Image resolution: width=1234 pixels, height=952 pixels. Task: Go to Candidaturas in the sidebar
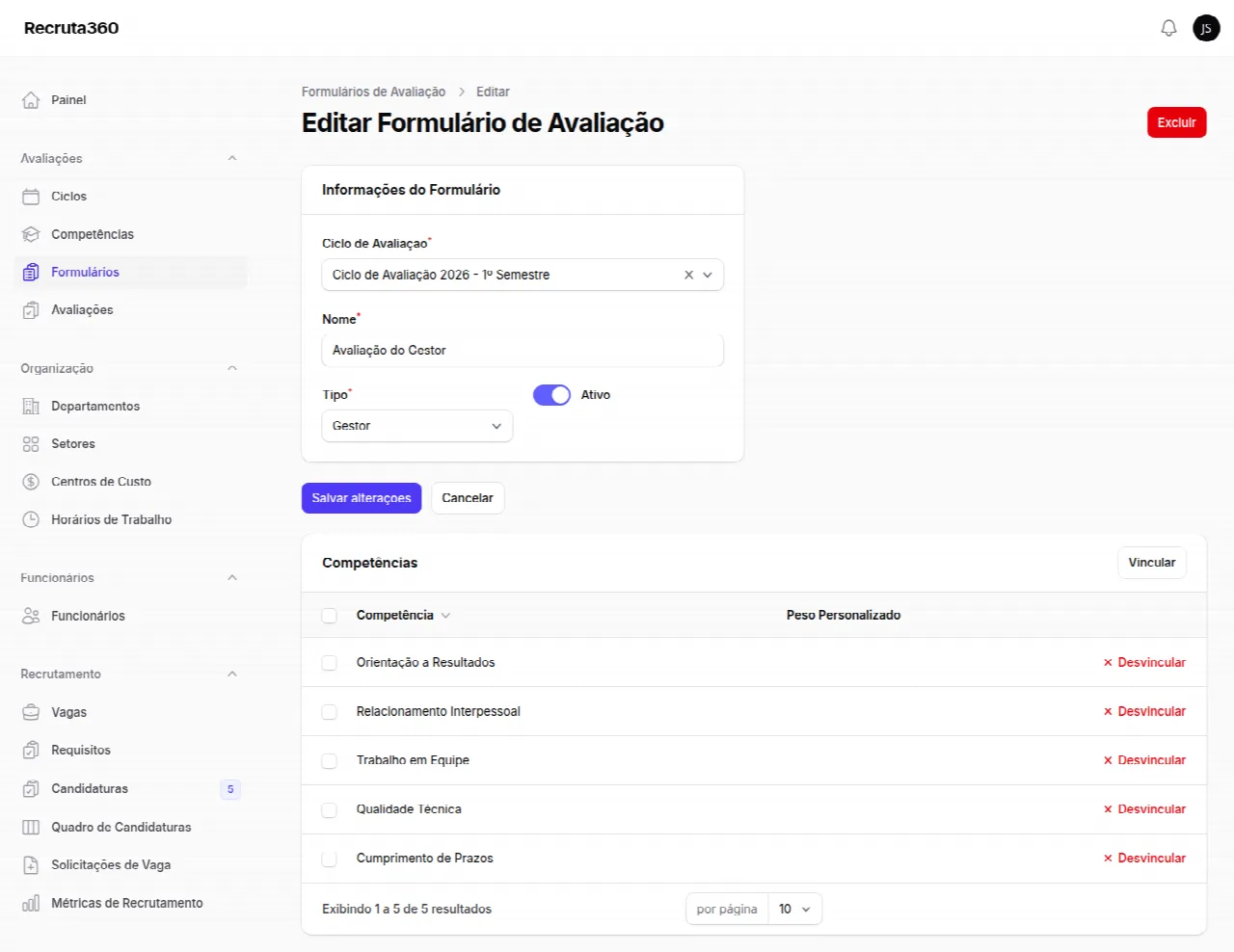click(131, 789)
